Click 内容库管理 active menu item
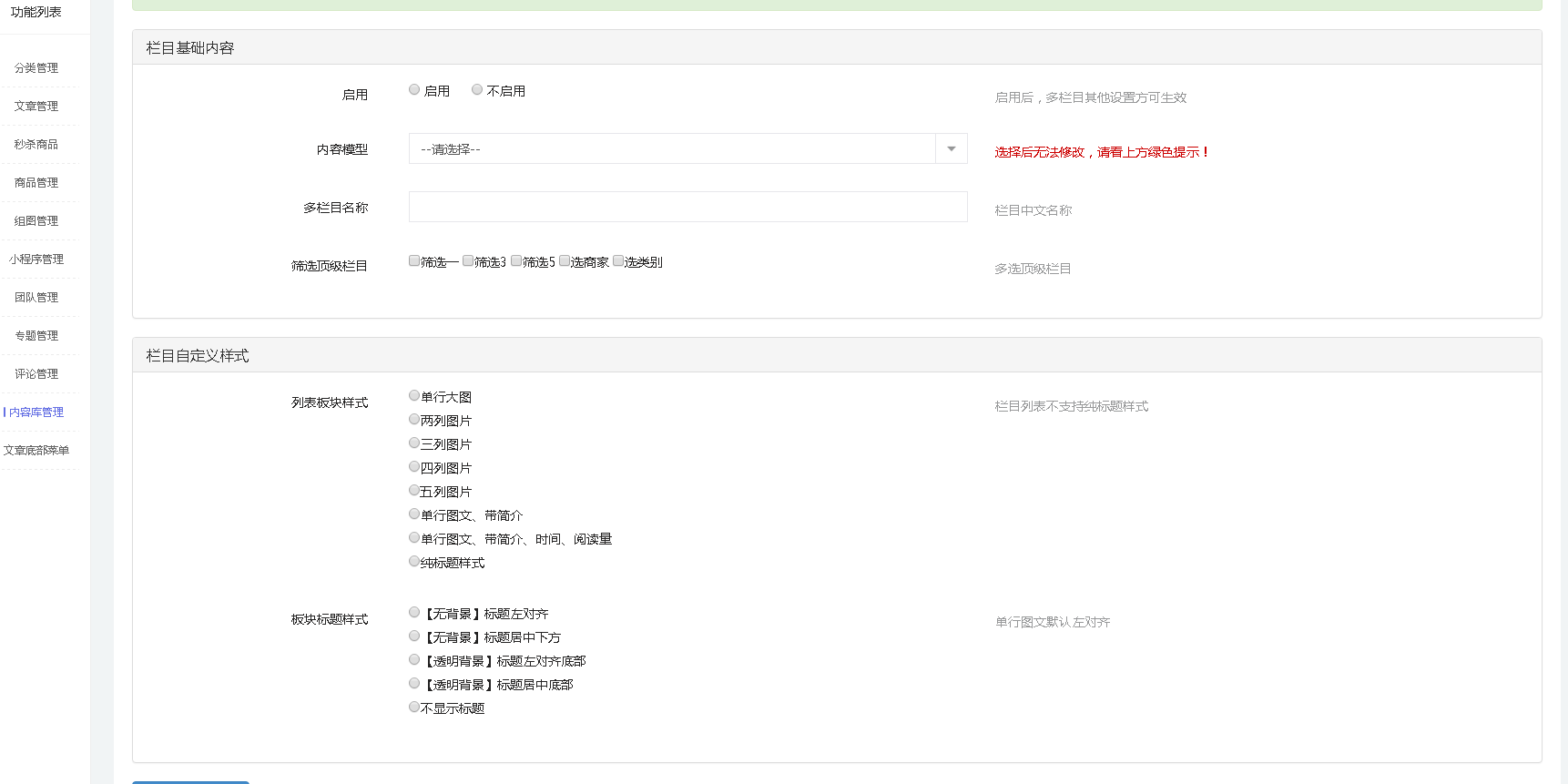The height and width of the screenshot is (784, 1568). point(36,412)
